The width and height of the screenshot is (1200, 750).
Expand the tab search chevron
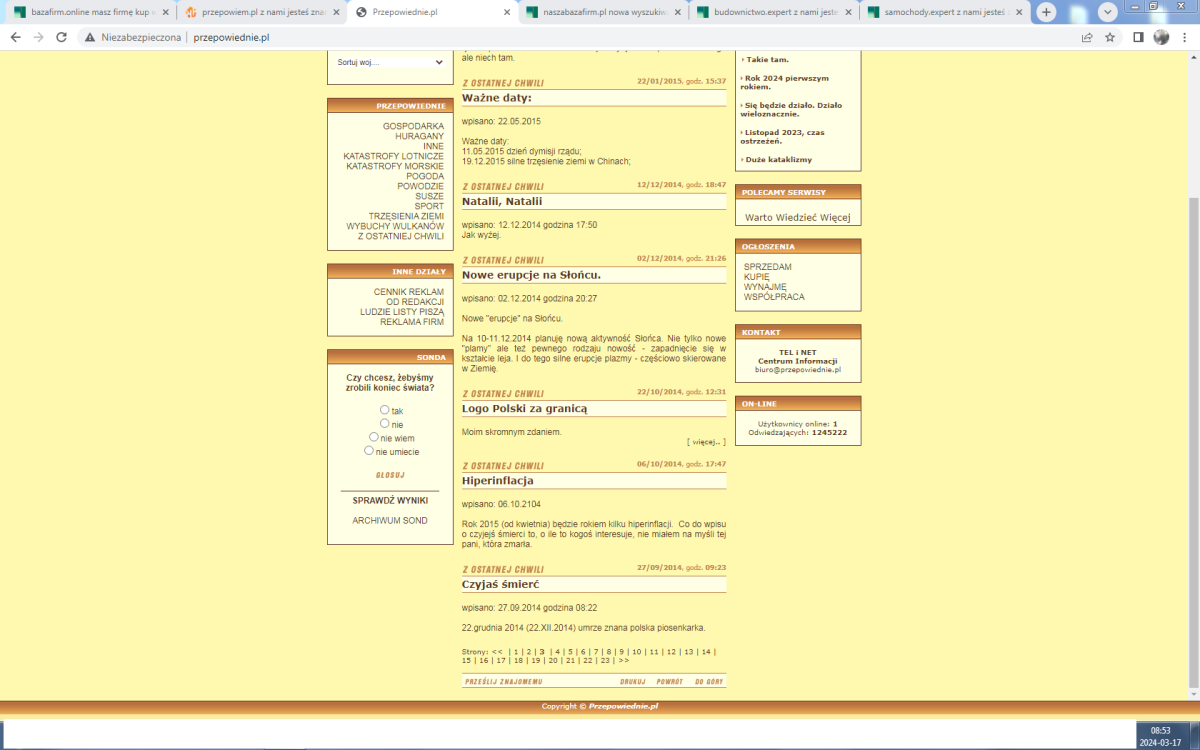coord(1108,12)
